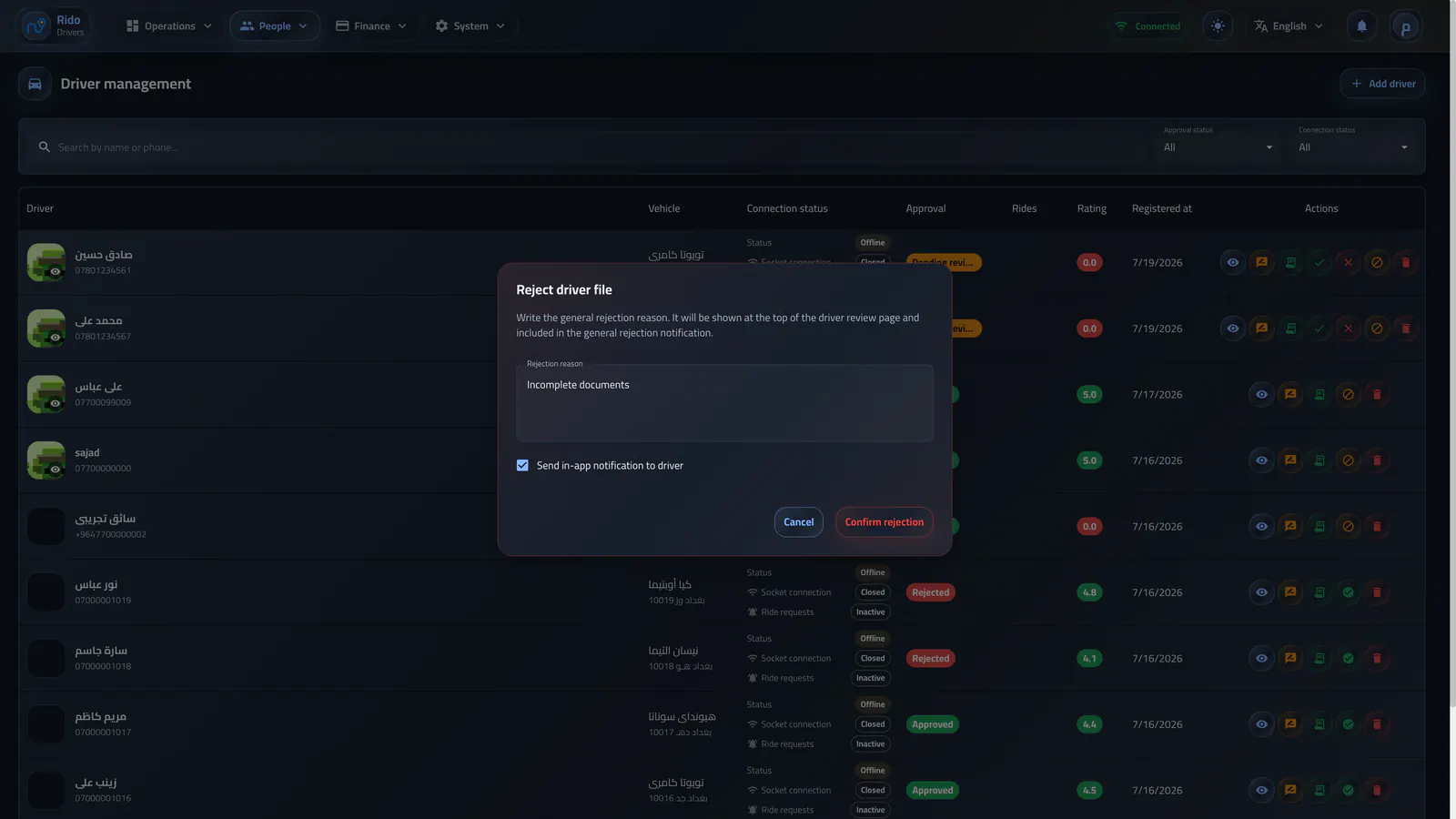
Task: Open the orange message icon for 07801234561
Action: pos(1261,262)
